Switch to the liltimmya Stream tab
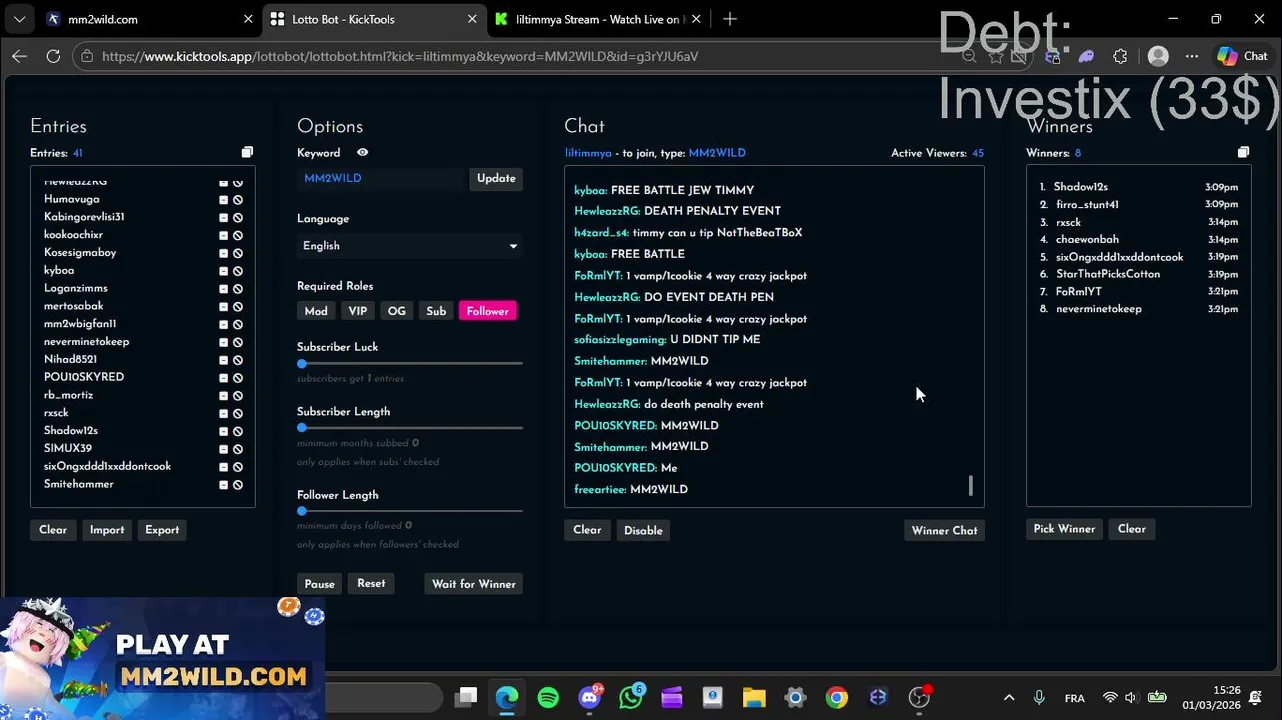Viewport: 1282px width, 720px height. tap(597, 19)
